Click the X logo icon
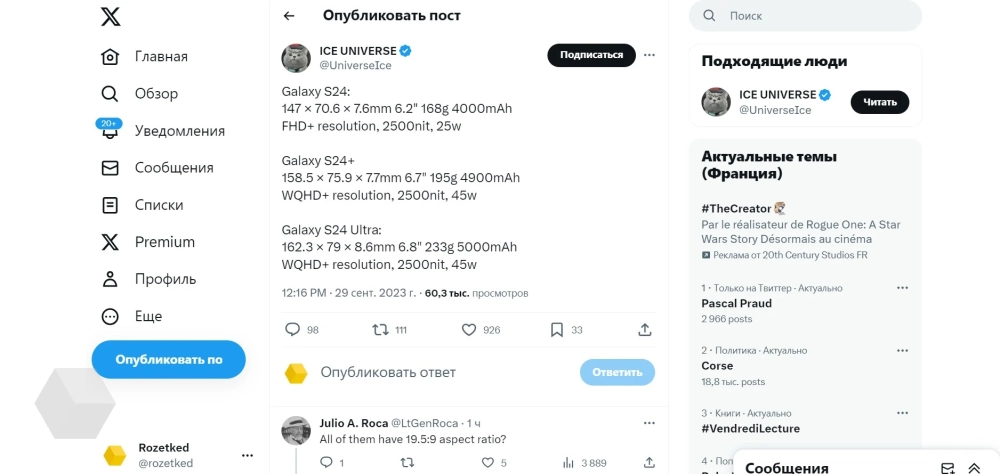1000x474 pixels. pos(111,16)
